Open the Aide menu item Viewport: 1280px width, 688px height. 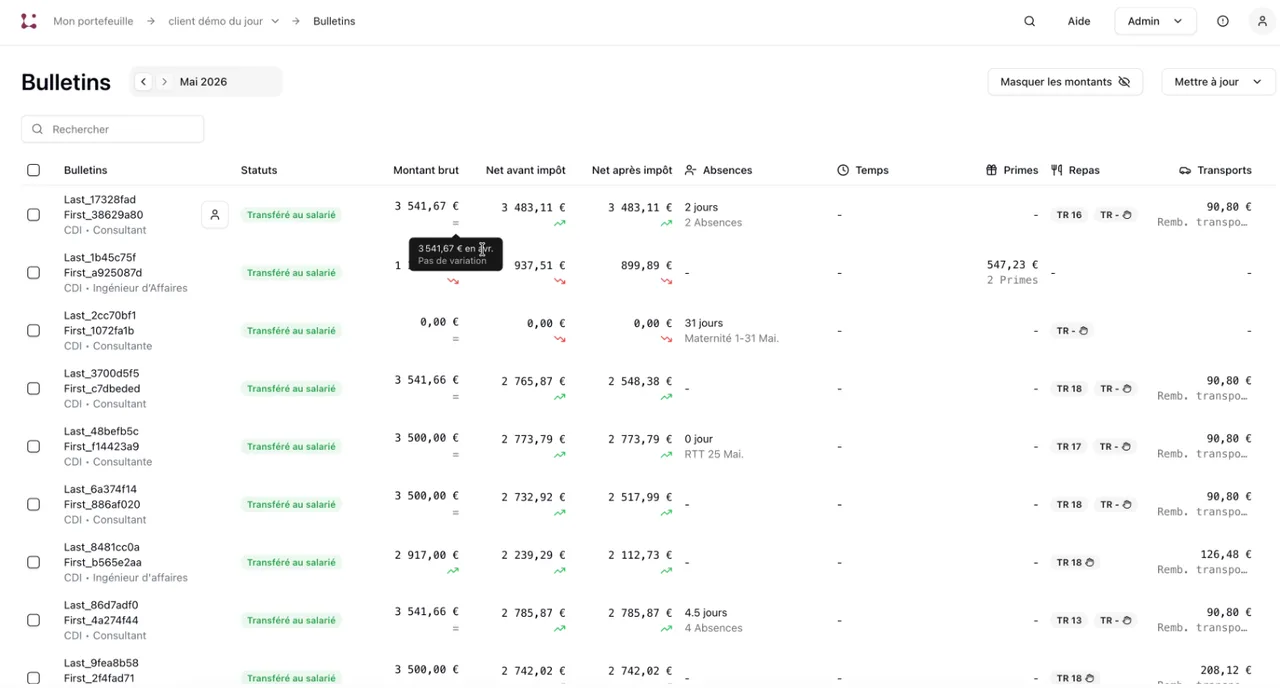pos(1079,21)
